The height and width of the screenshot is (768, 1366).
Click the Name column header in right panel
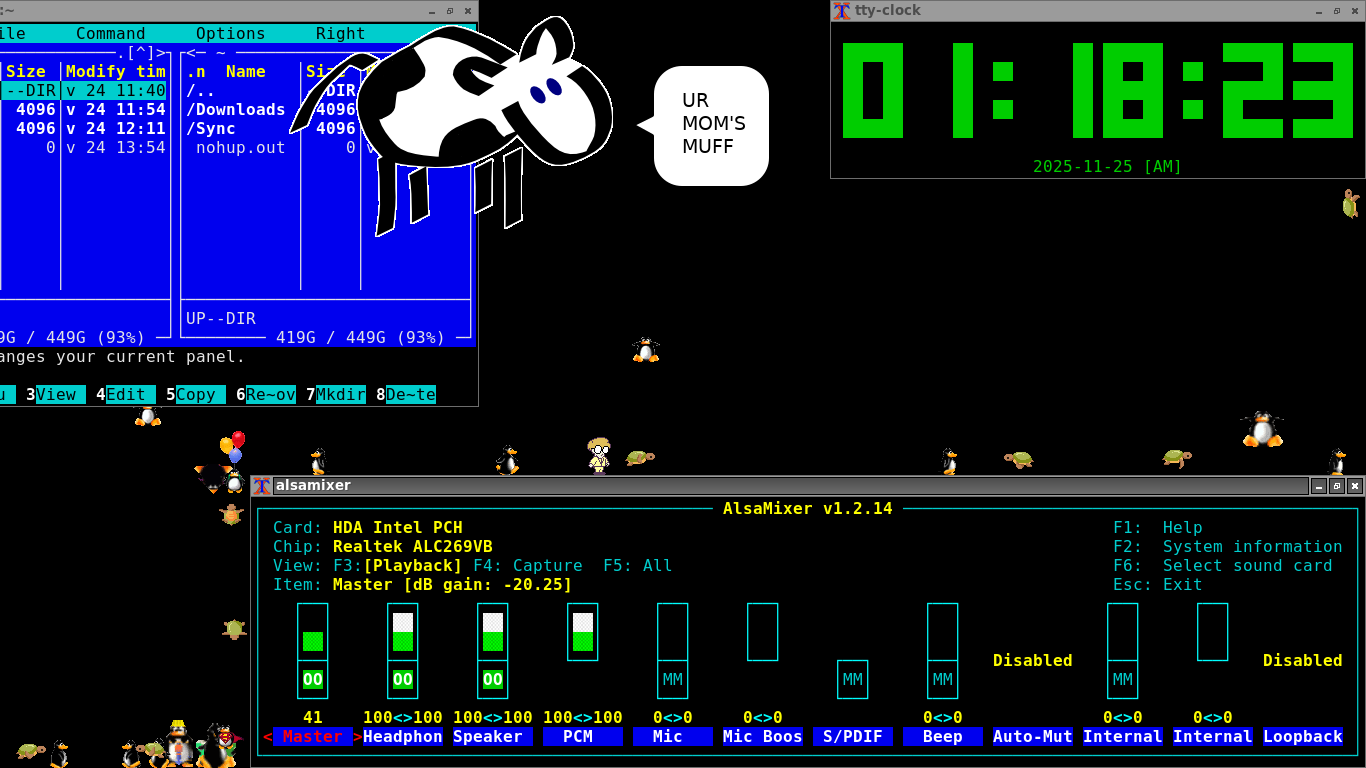pos(246,71)
